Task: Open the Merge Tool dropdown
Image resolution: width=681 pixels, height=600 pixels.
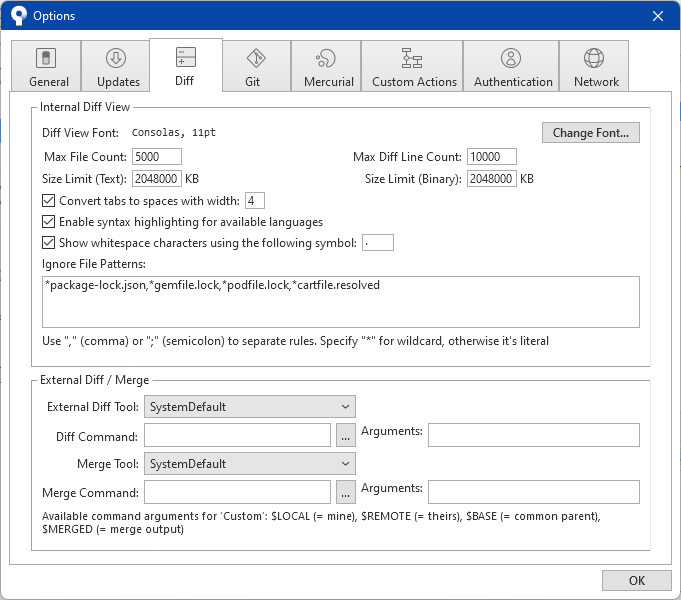Action: 250,464
